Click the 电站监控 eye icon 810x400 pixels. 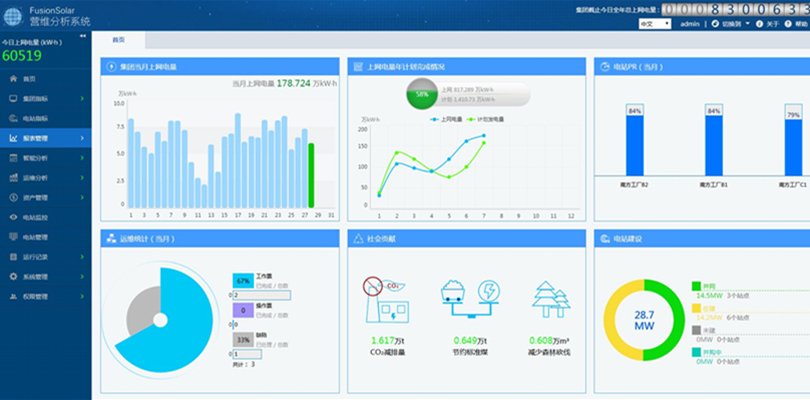pyautogui.click(x=12, y=217)
